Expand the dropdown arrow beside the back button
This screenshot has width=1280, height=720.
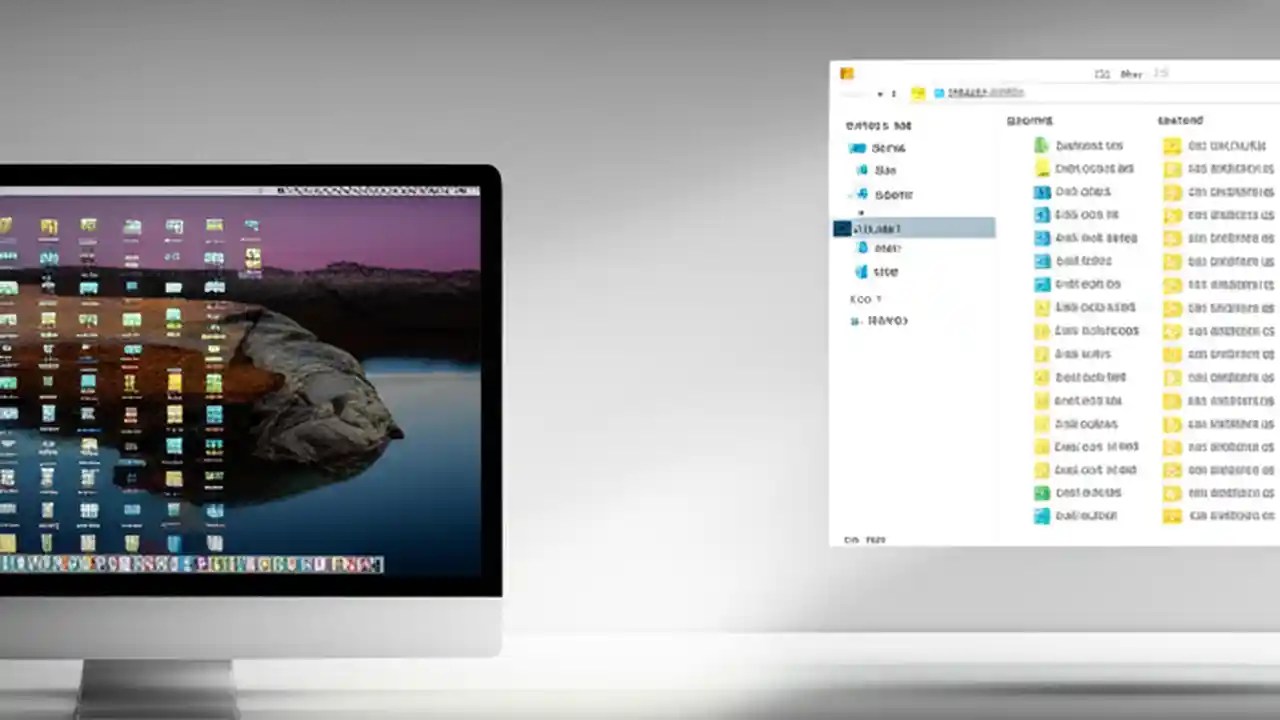pos(879,94)
